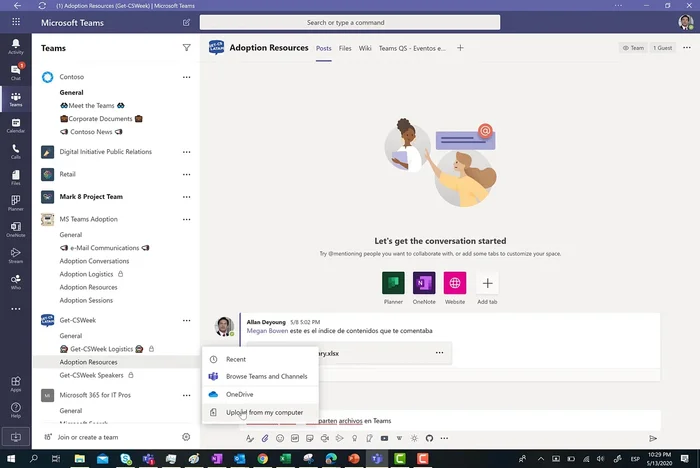
Task: Open more options for Get-CSWeek team
Action: point(186,320)
